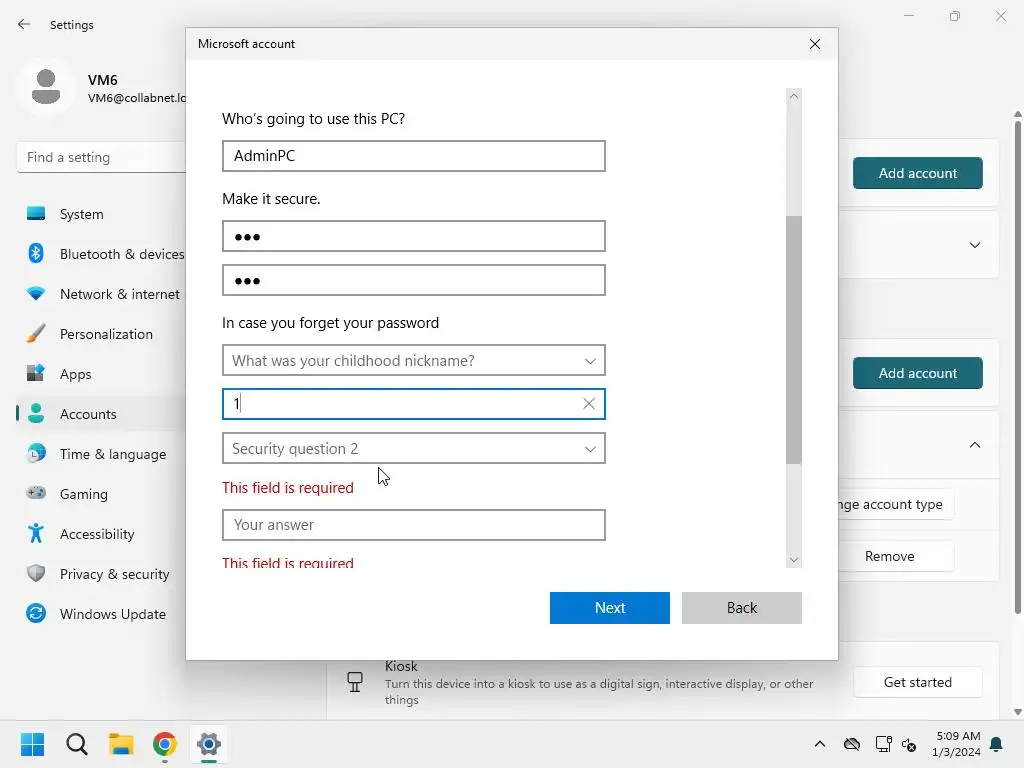Image resolution: width=1024 pixels, height=768 pixels.
Task: Click Get started for Kiosk
Action: (918, 682)
